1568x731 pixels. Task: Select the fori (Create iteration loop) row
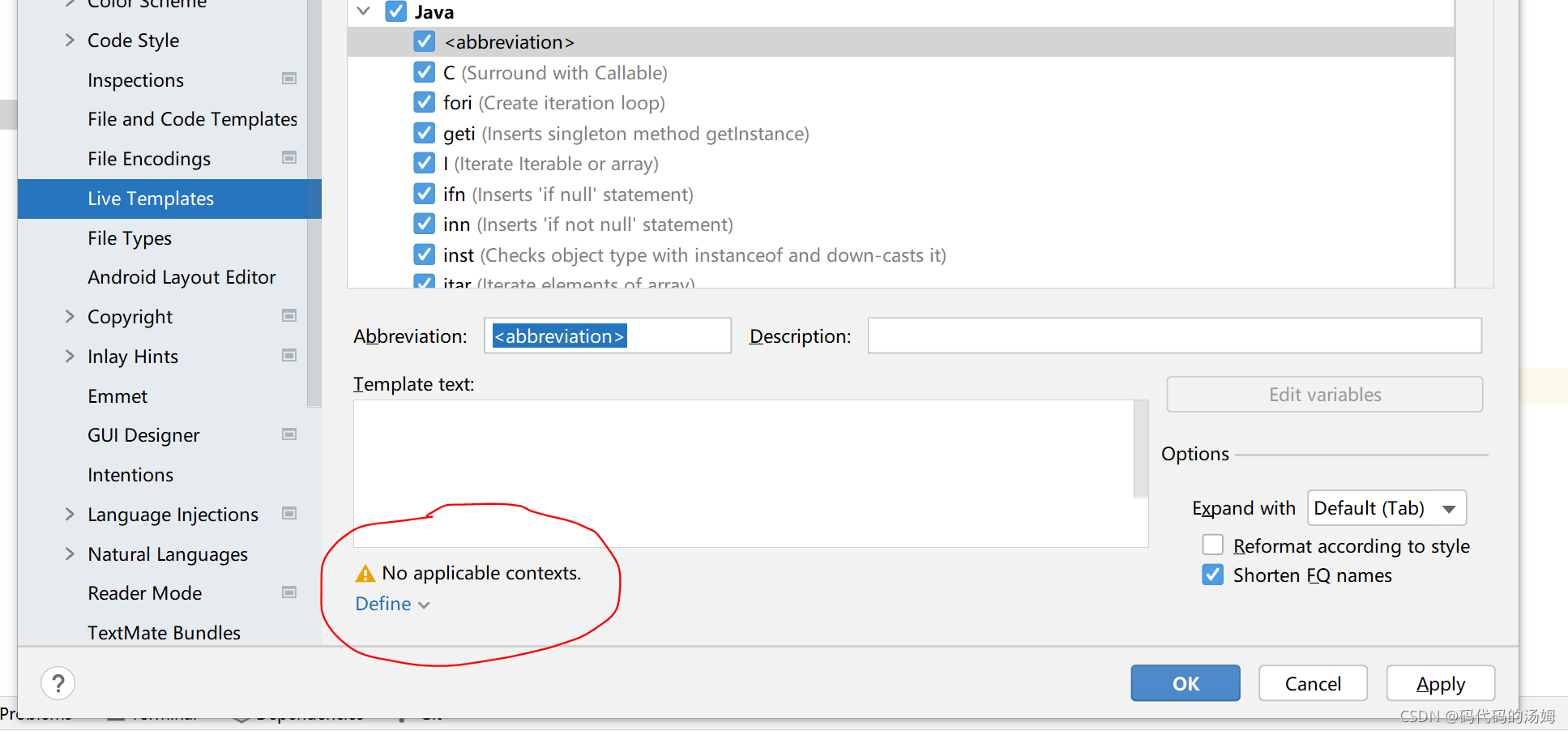tap(901, 103)
